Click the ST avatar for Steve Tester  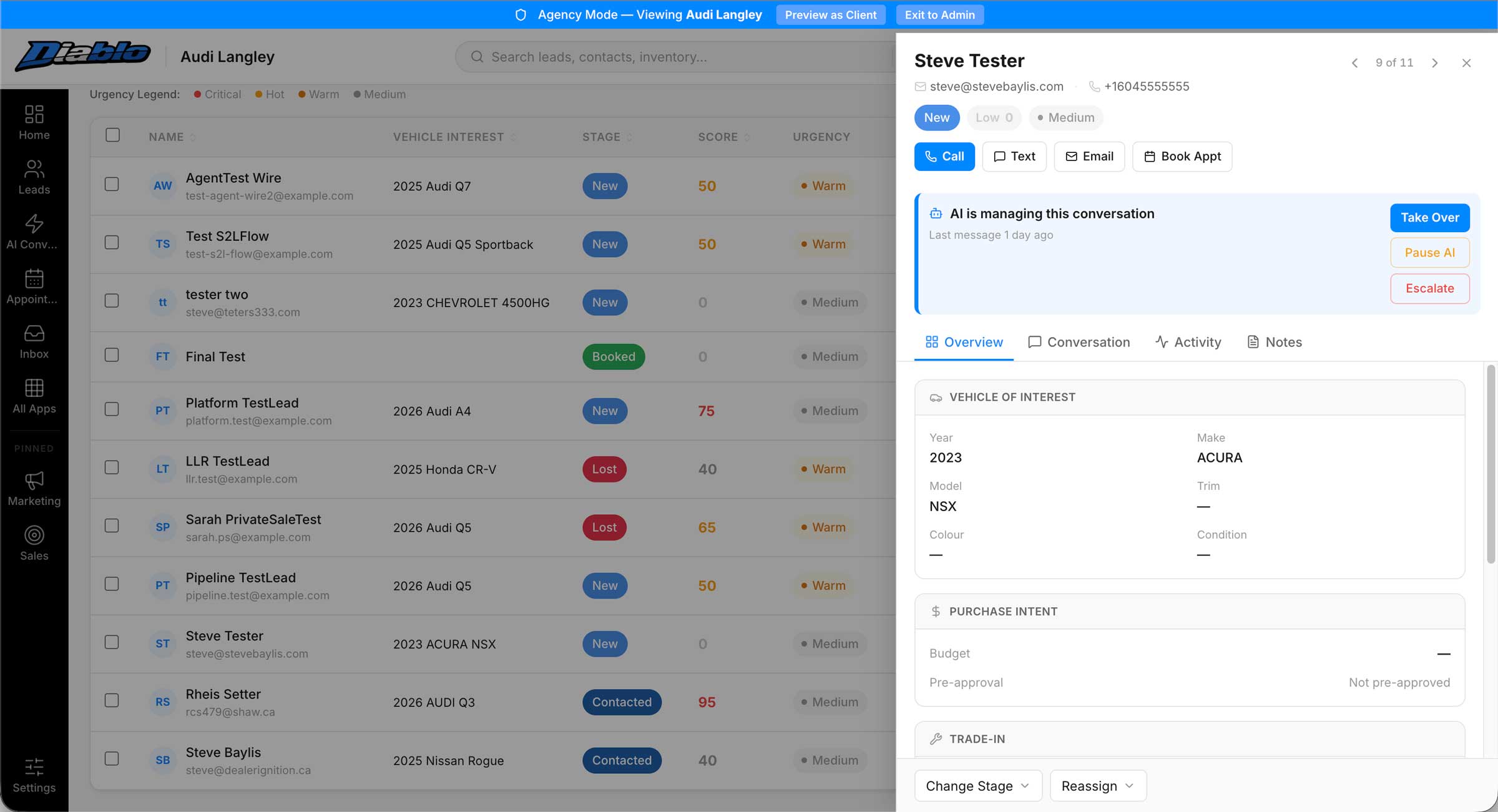click(x=162, y=643)
